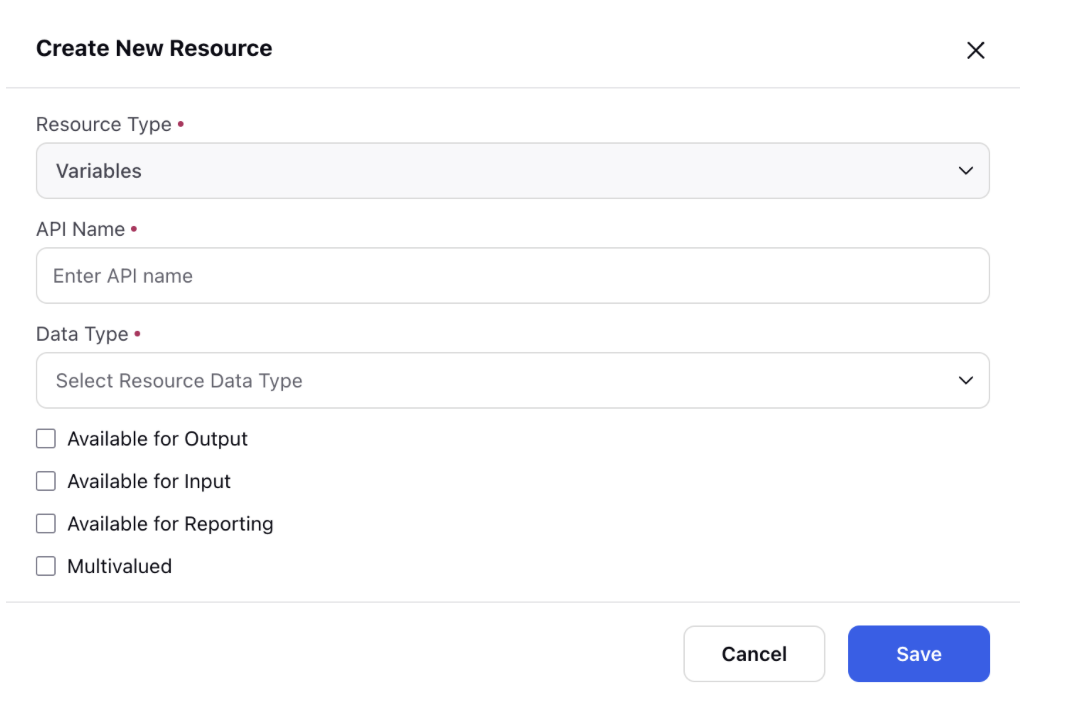Close the Create New Resource dialog
Image resolution: width=1072 pixels, height=728 pixels.
coord(975,50)
